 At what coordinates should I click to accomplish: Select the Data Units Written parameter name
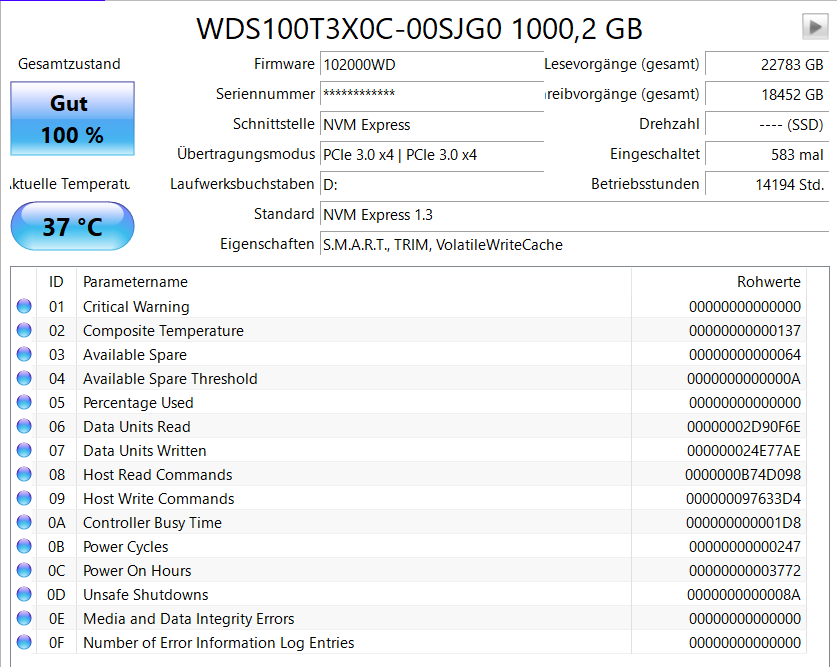tap(145, 451)
